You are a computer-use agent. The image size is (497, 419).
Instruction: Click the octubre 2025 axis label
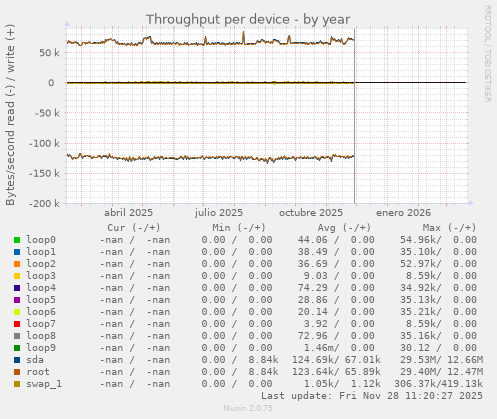click(x=311, y=213)
